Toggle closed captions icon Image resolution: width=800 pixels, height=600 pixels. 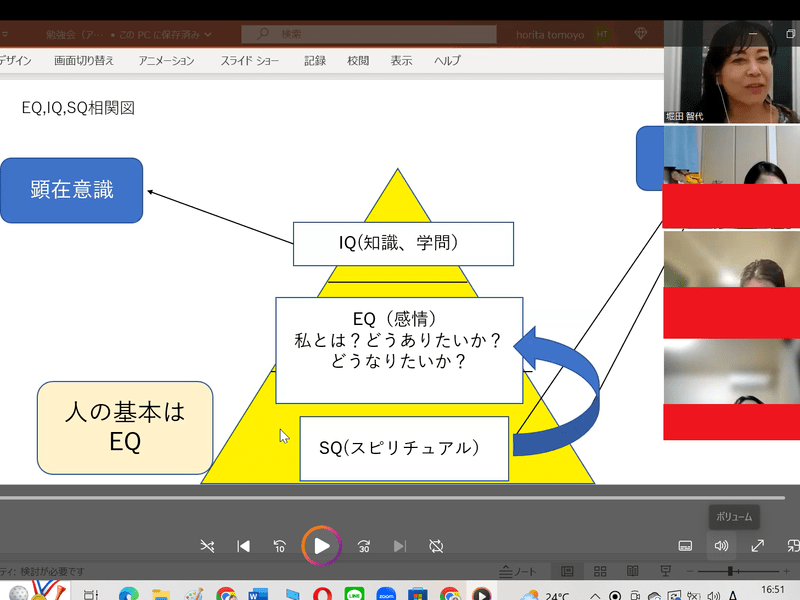(x=686, y=546)
